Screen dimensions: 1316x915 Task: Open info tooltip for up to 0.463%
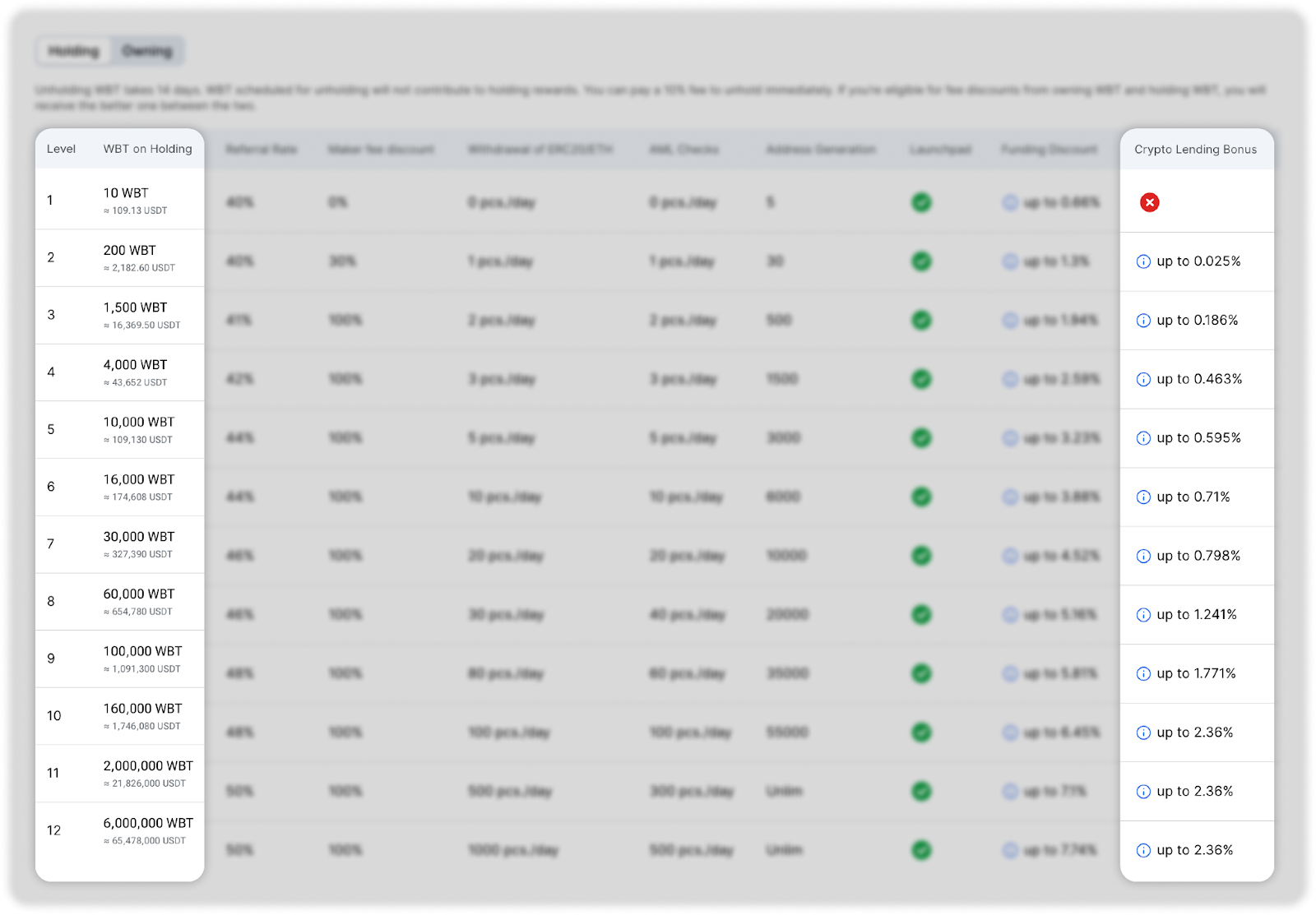coord(1142,379)
